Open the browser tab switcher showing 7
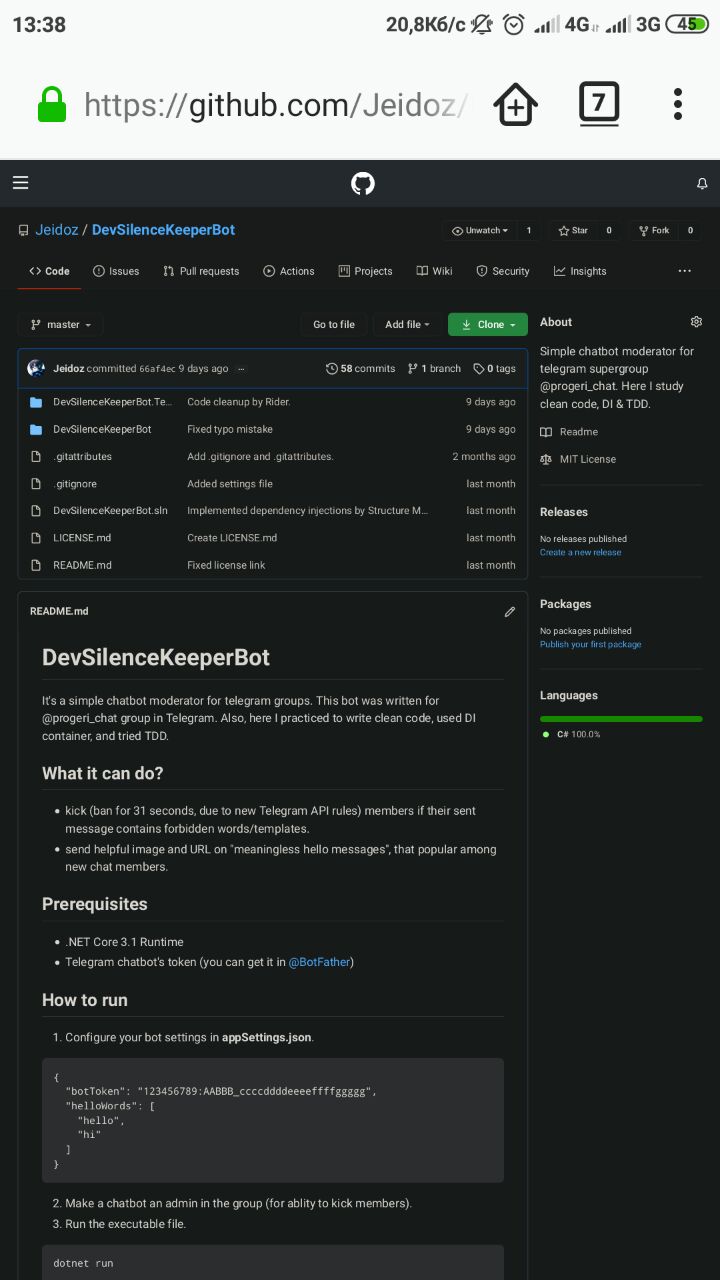The height and width of the screenshot is (1280, 720). 599,104
